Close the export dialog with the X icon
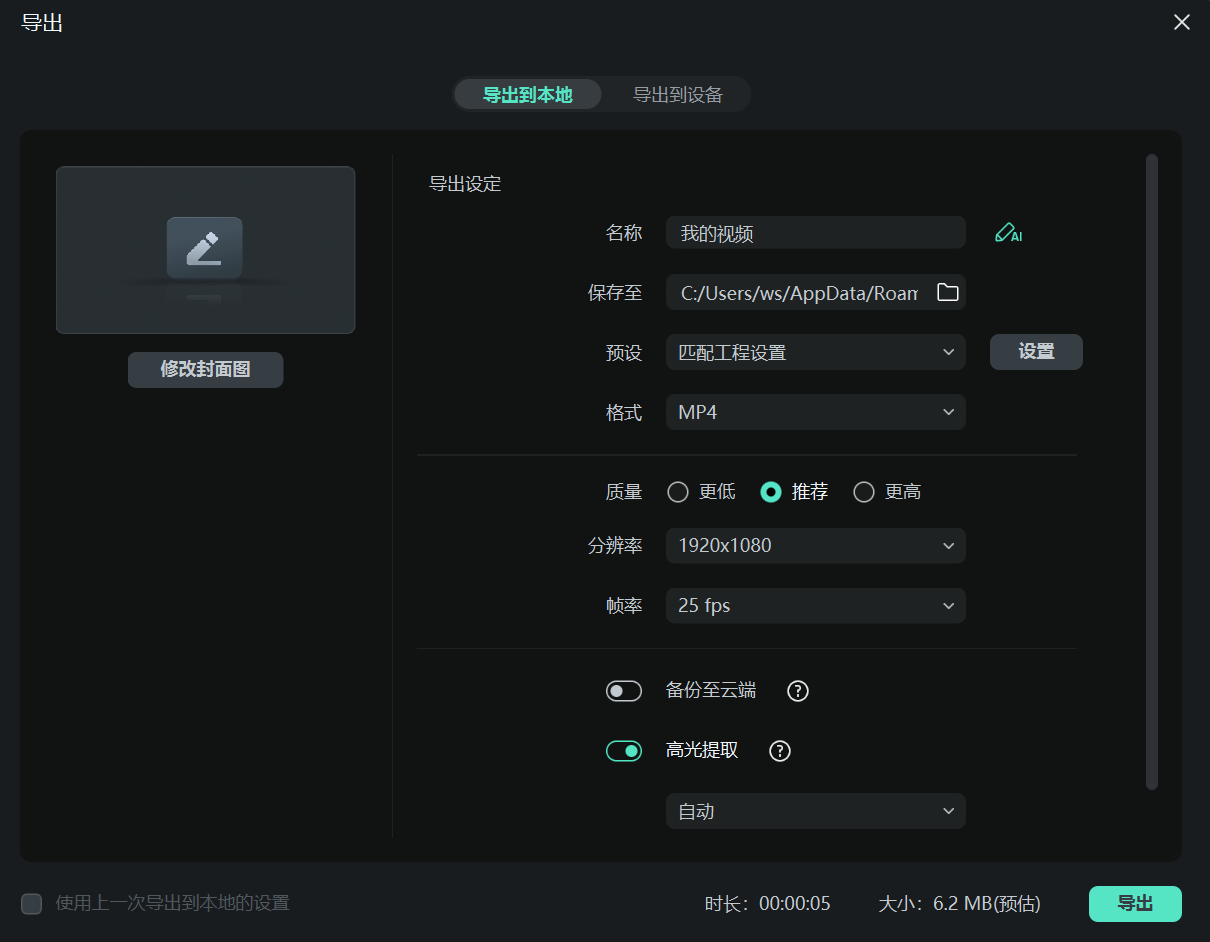 pyautogui.click(x=1182, y=22)
